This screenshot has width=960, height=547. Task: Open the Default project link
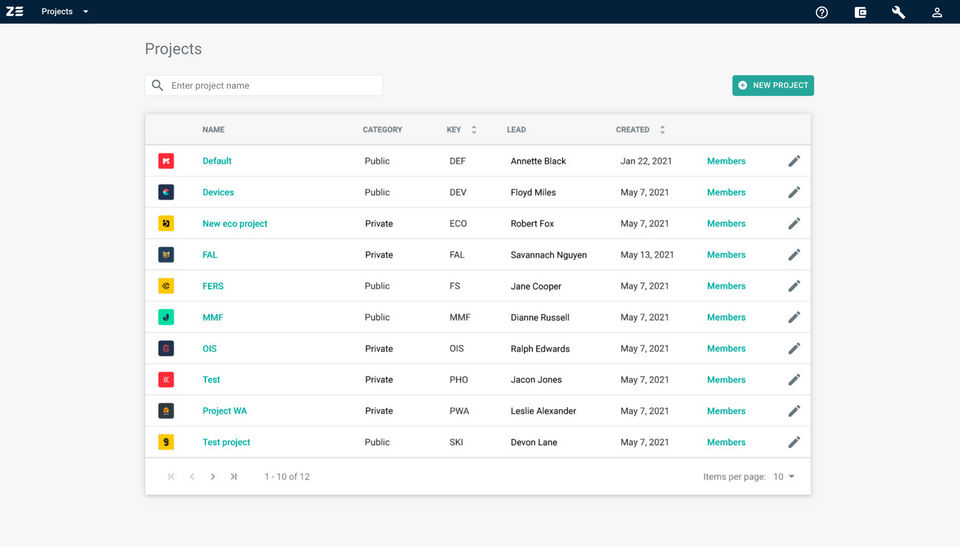click(217, 161)
